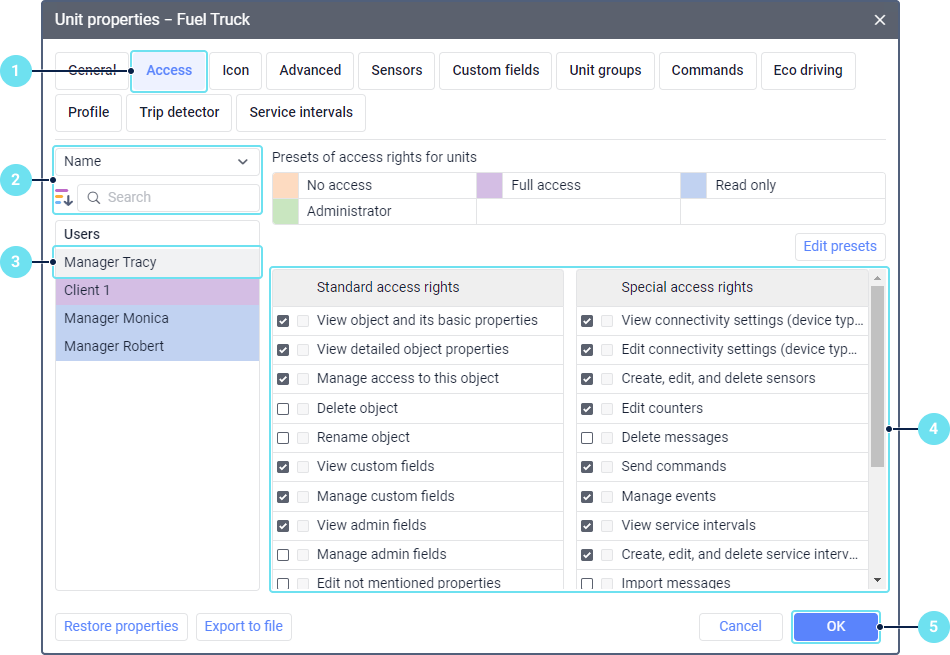Click the Edit presets button
950x655 pixels.
(x=839, y=246)
